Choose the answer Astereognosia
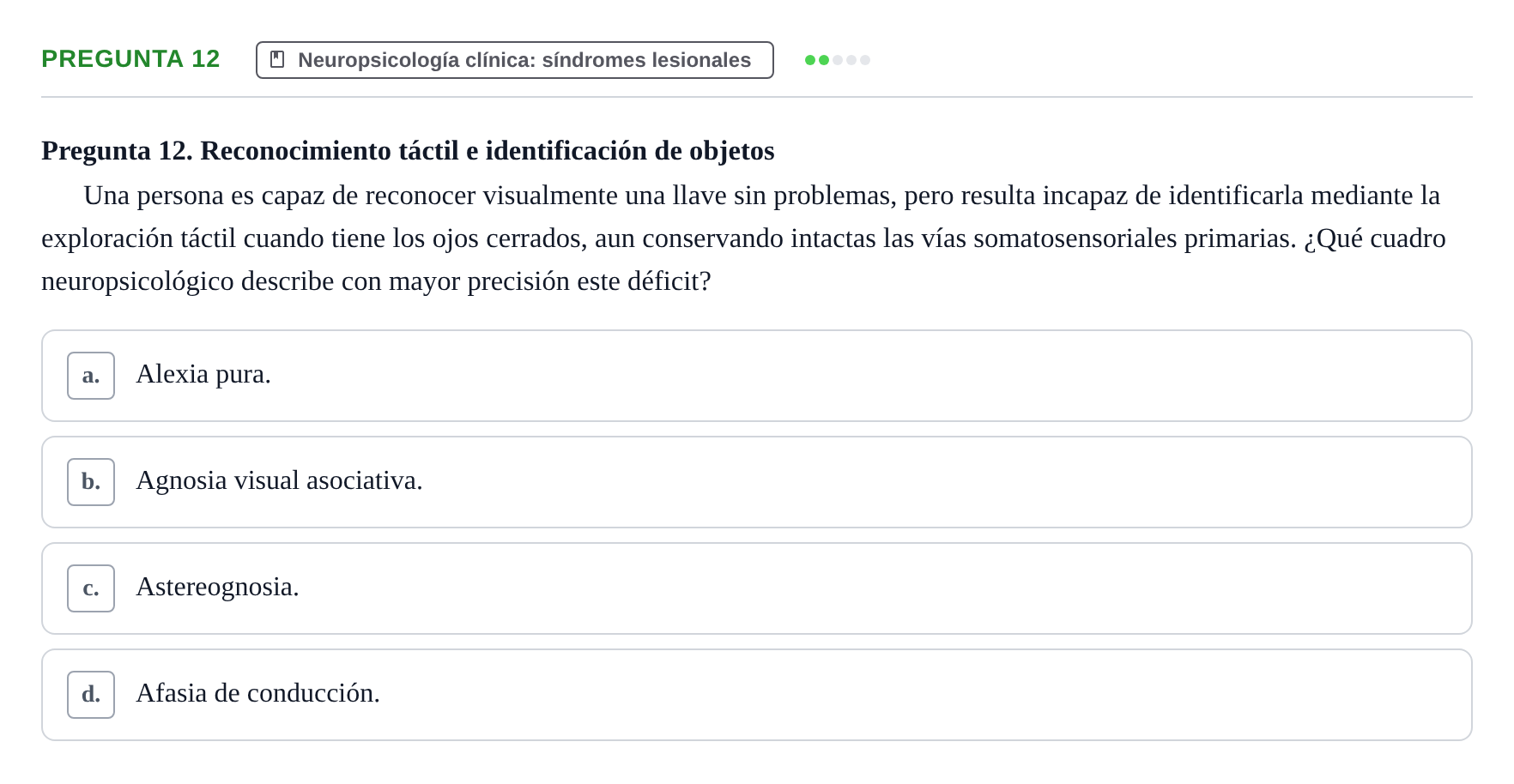1514x784 pixels. pos(757,588)
